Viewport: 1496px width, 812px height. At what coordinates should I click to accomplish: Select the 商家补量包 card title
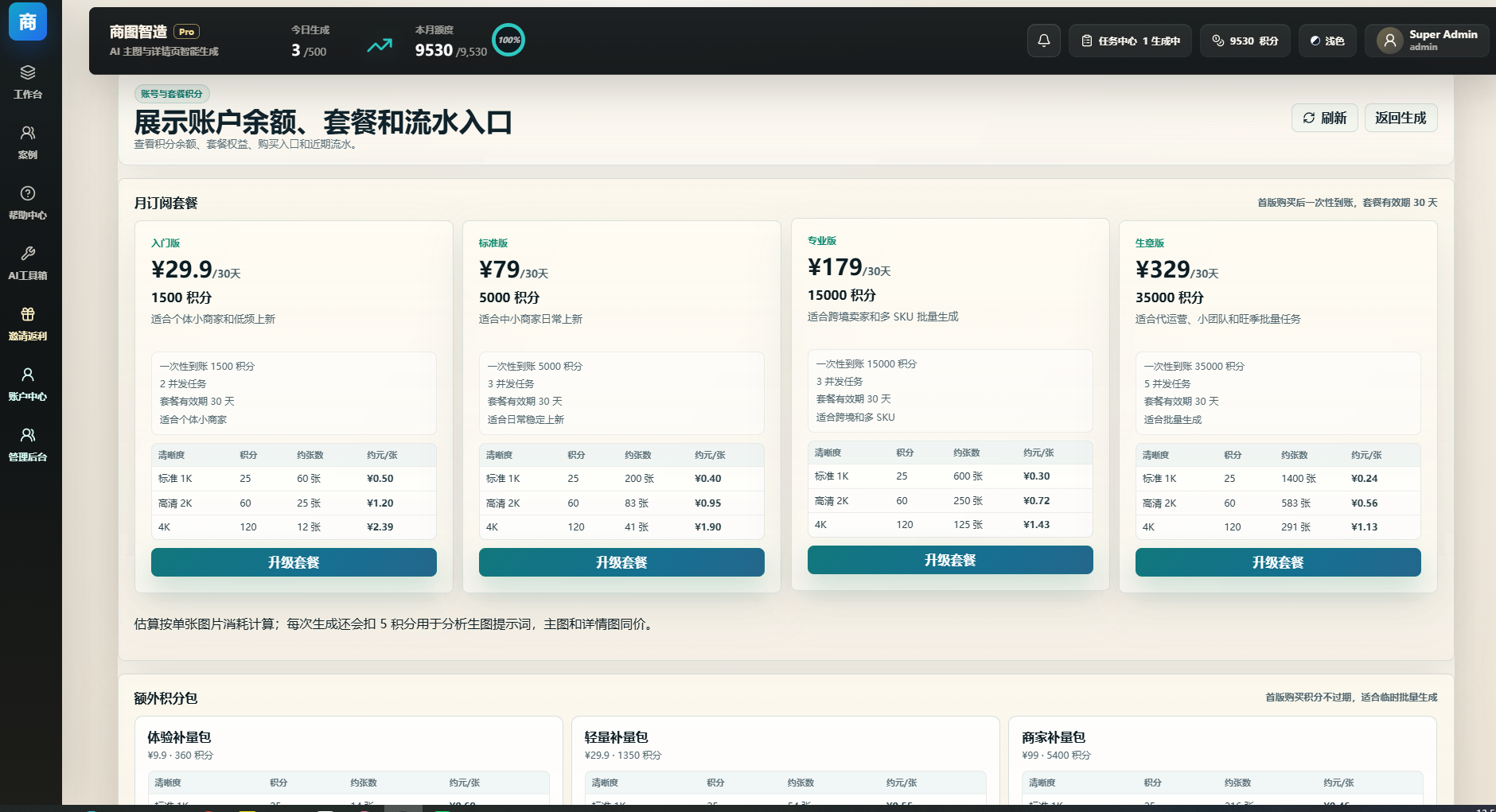(x=1054, y=737)
